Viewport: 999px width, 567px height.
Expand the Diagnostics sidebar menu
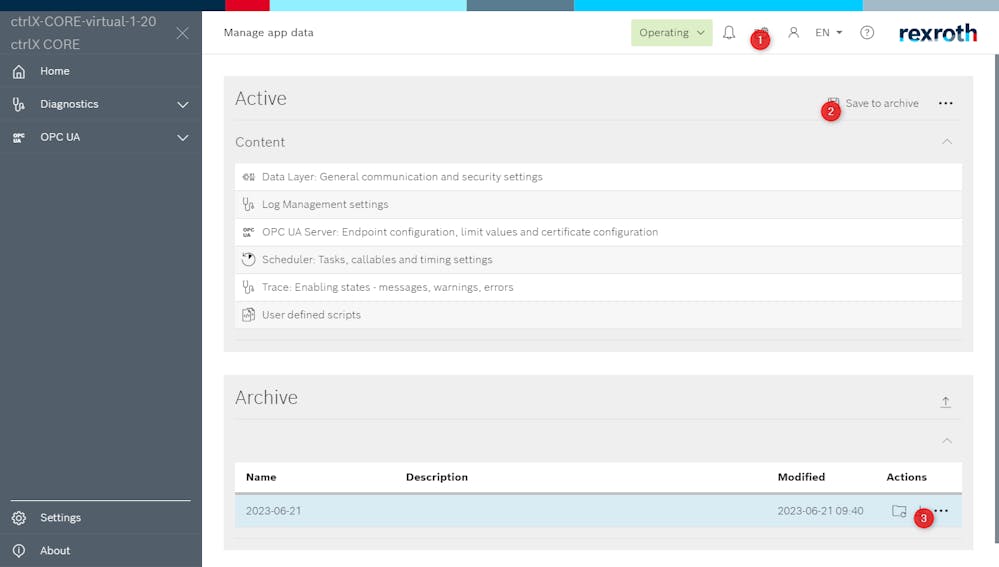[182, 104]
